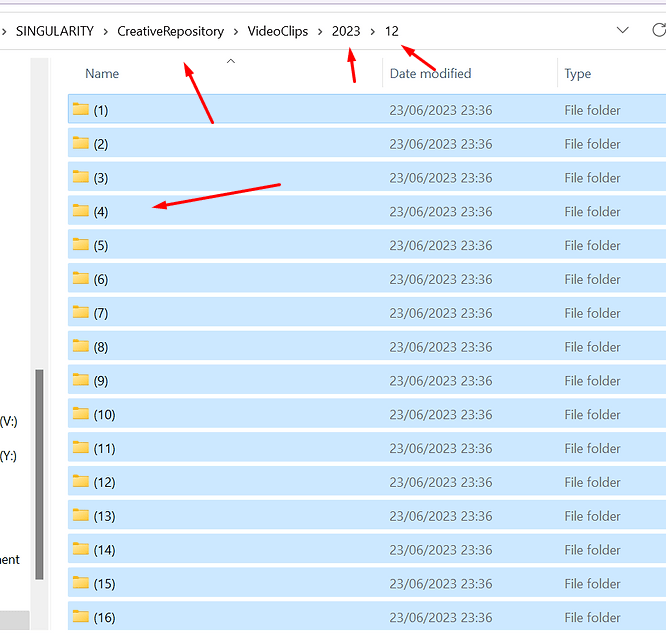
Task: Click the folder icon of (14)
Action: [x=80, y=549]
